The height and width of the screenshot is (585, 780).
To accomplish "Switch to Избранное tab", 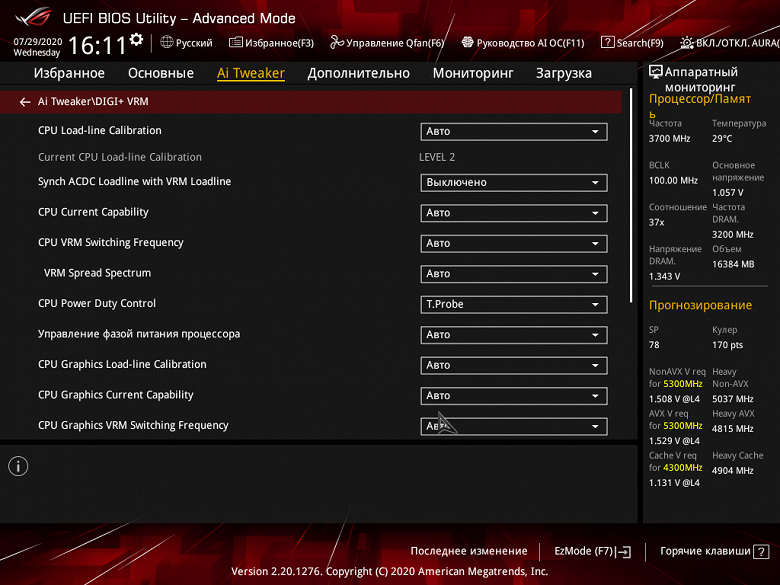I will 69,73.
